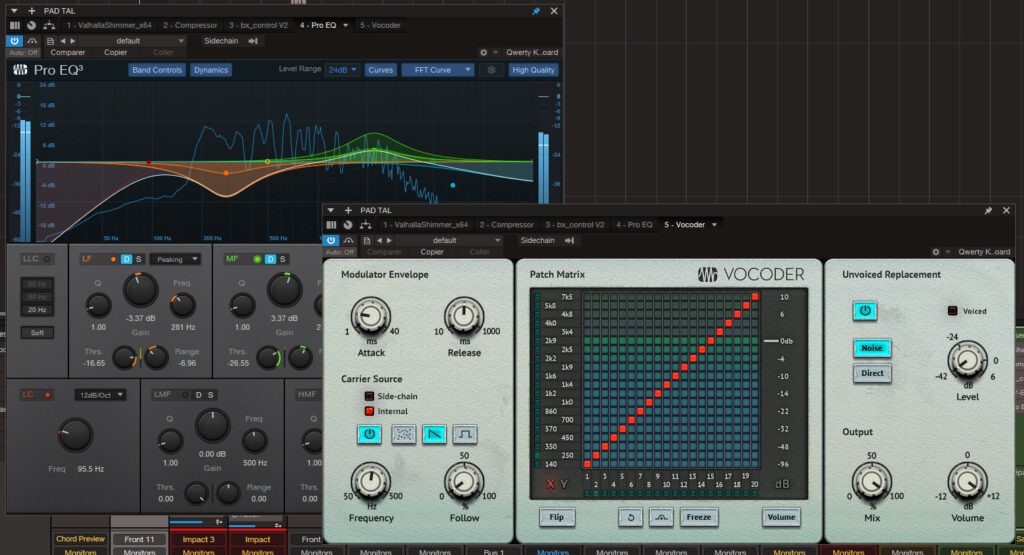Click the Soft button under LLC

point(37,333)
